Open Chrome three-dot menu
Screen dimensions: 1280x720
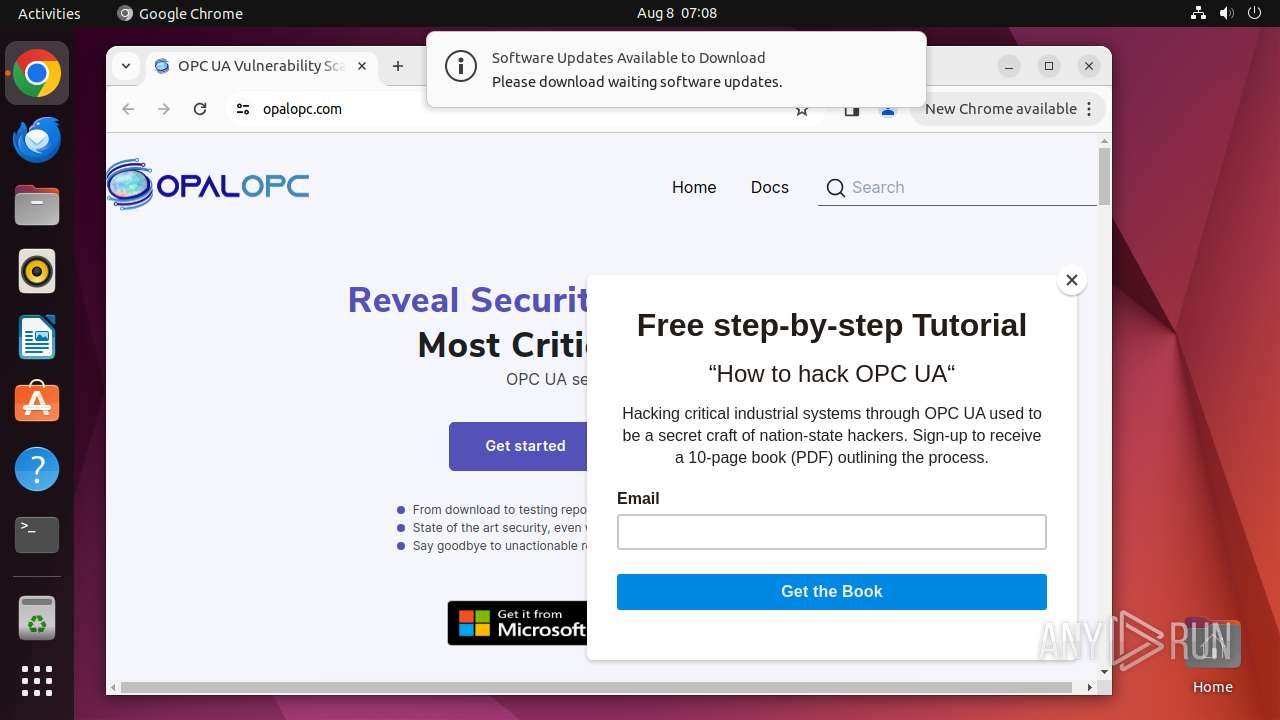pyautogui.click(x=1089, y=109)
